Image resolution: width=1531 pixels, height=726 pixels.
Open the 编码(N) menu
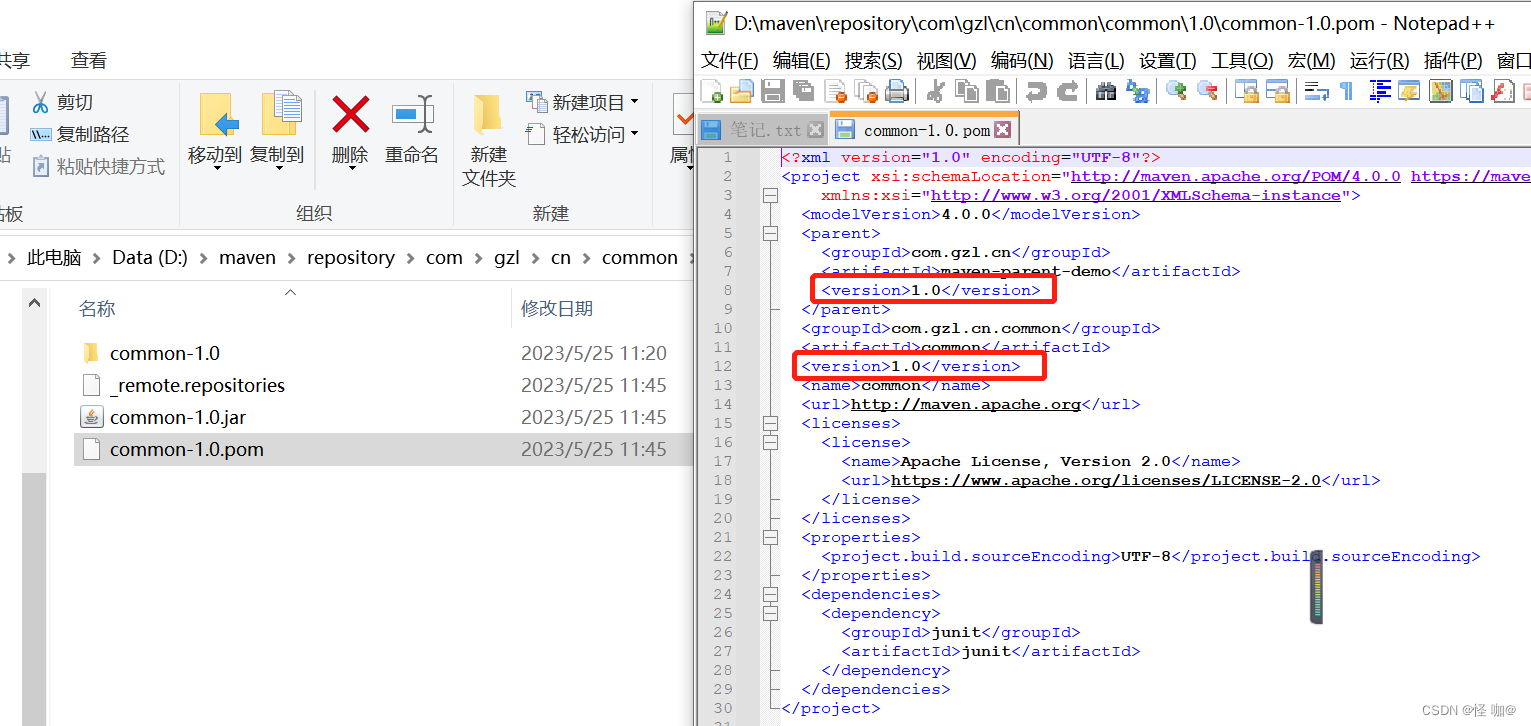pos(1021,61)
